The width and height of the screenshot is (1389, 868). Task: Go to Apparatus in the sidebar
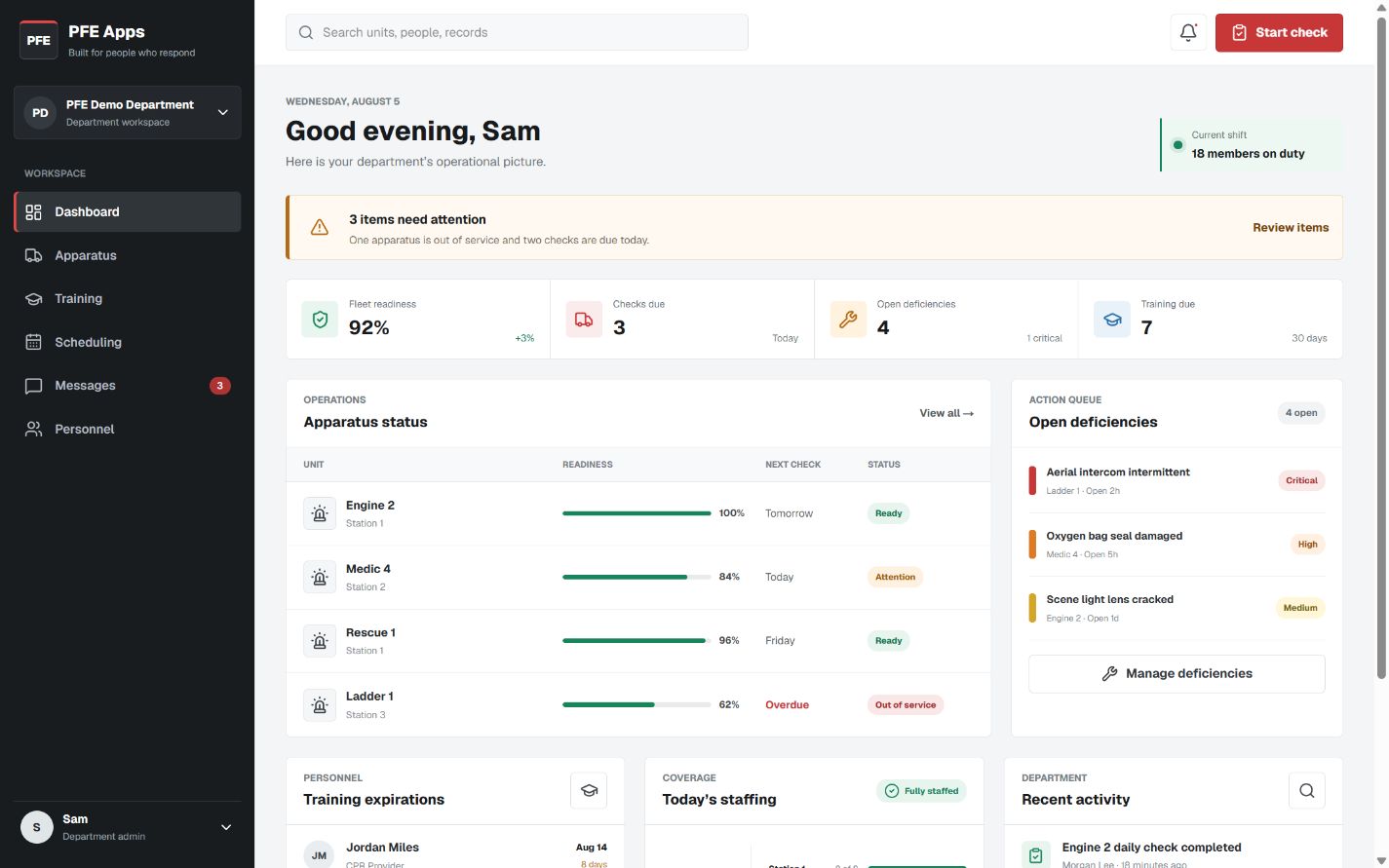coord(128,255)
